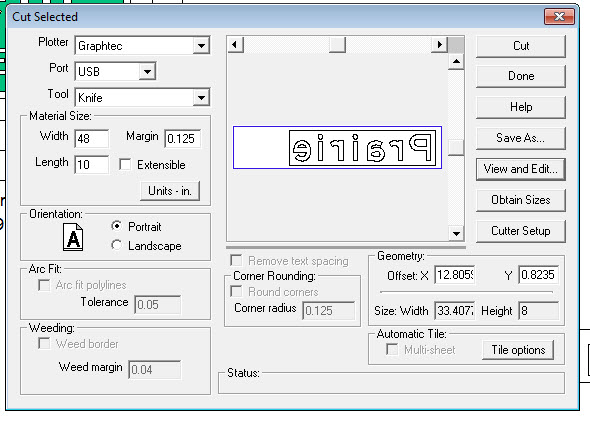This screenshot has height=425, width=590.
Task: Open Cutter Setup
Action: click(520, 231)
